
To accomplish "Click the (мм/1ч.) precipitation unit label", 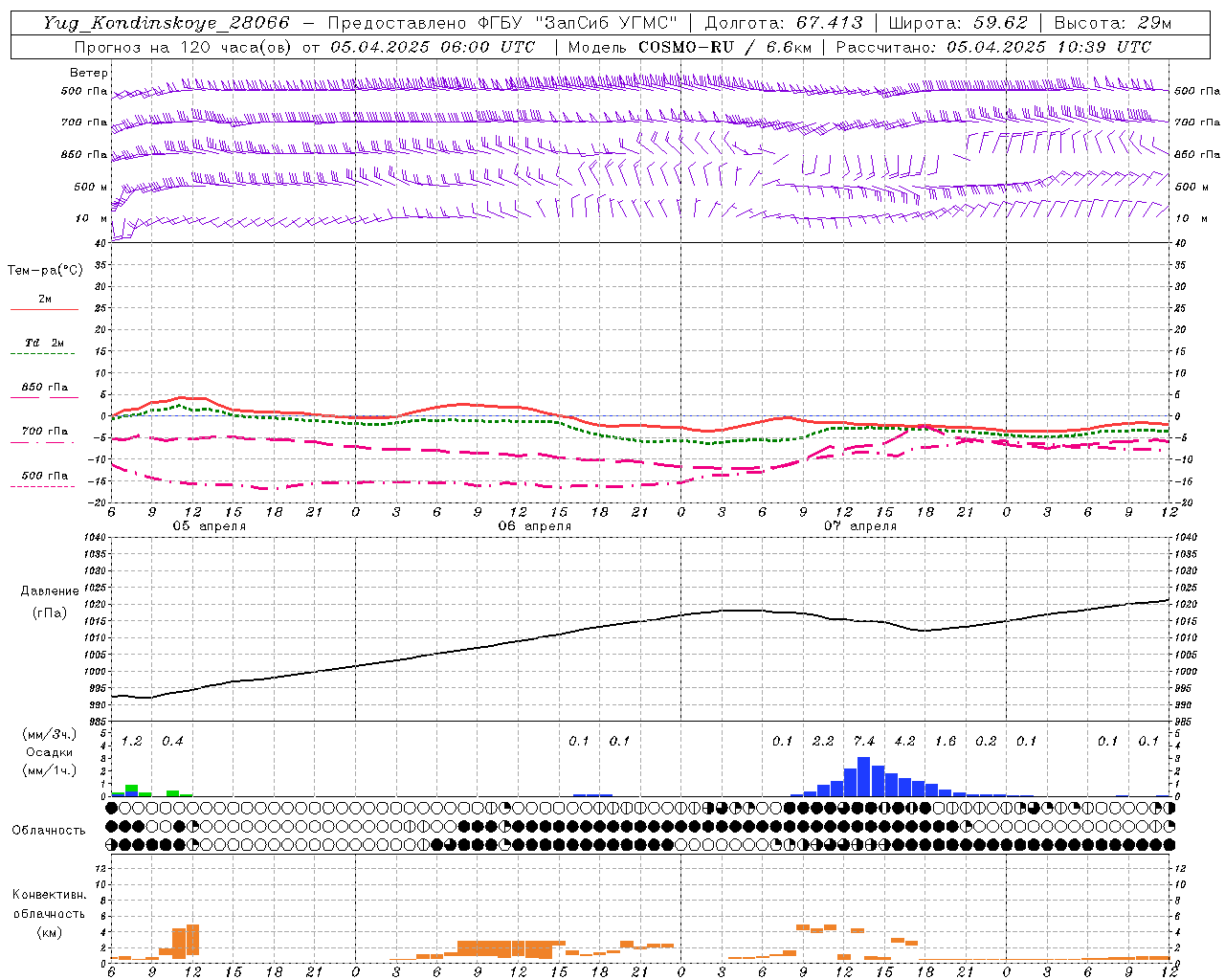I will (49, 770).
